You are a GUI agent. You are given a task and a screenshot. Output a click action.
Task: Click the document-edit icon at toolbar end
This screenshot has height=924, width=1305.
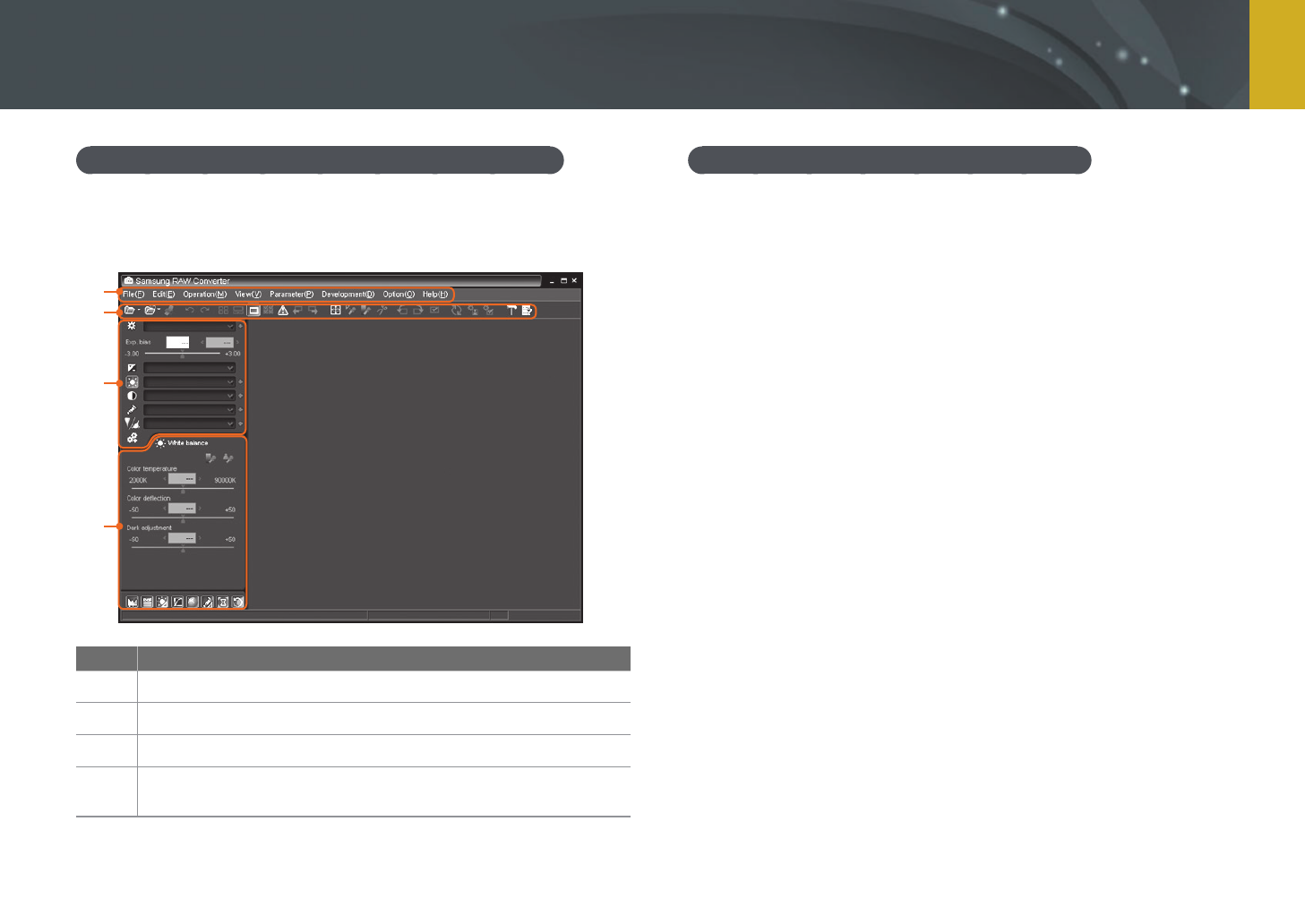[527, 311]
